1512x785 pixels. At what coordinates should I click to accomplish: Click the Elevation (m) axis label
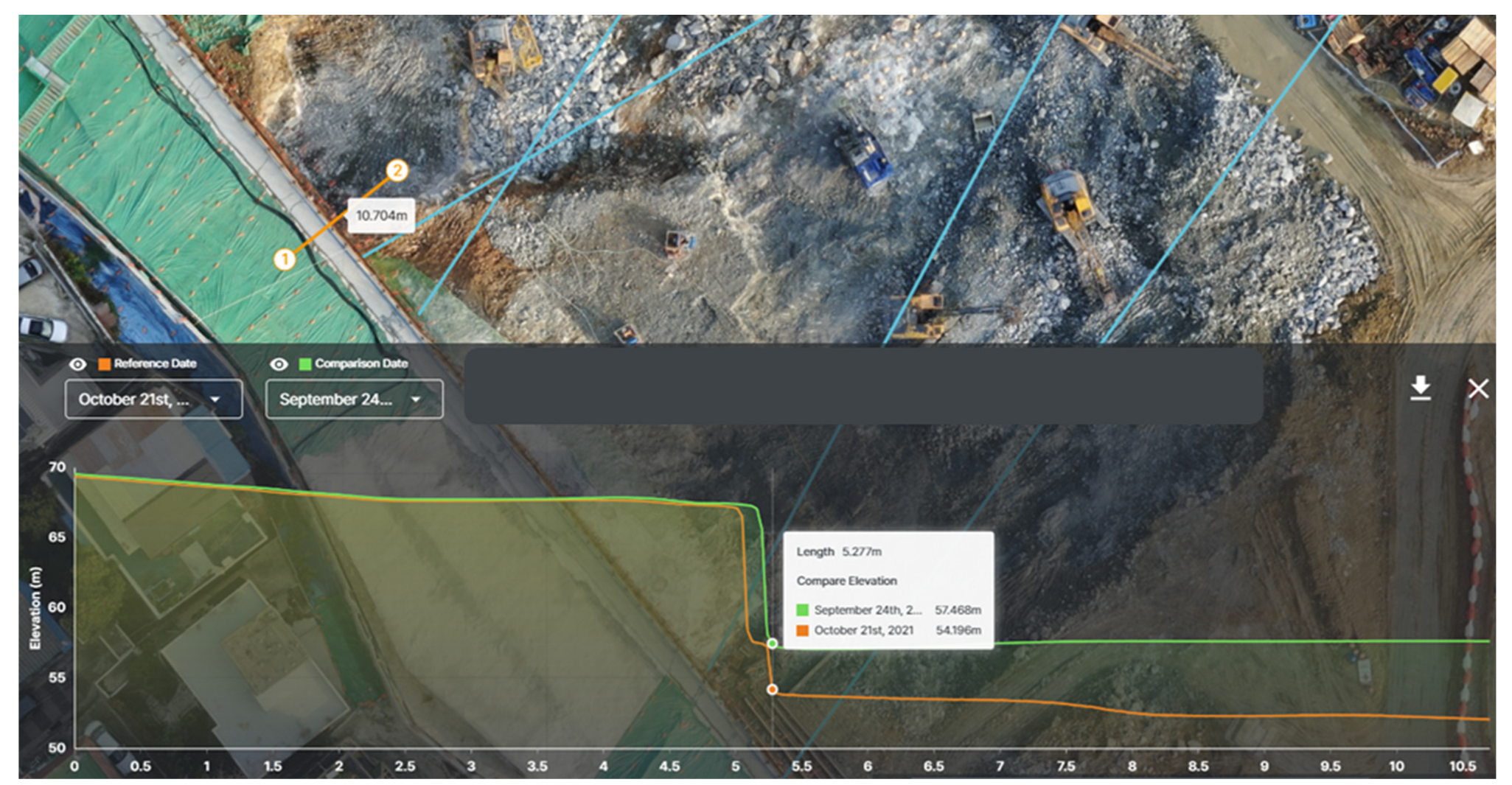pos(35,608)
